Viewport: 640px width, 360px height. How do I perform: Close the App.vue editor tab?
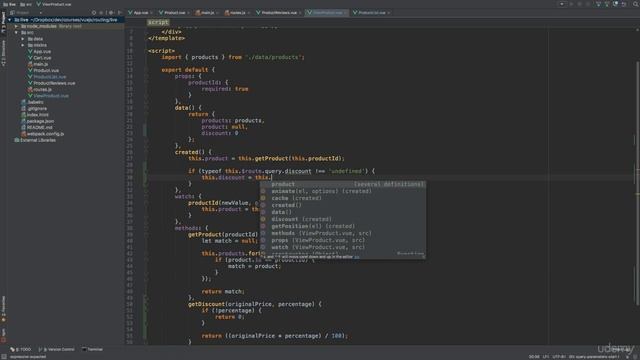(x=151, y=13)
